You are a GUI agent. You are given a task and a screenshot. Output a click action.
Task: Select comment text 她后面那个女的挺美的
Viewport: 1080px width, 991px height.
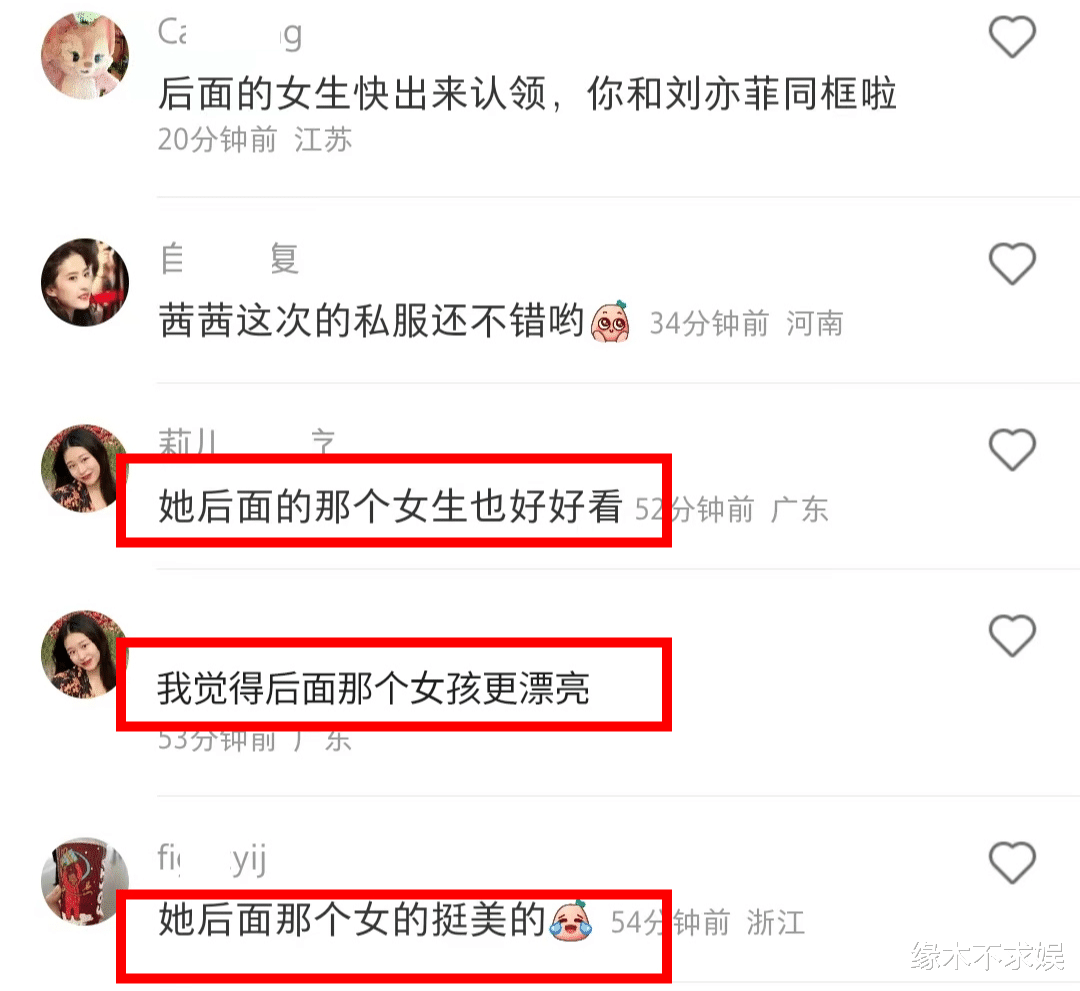[x=352, y=920]
